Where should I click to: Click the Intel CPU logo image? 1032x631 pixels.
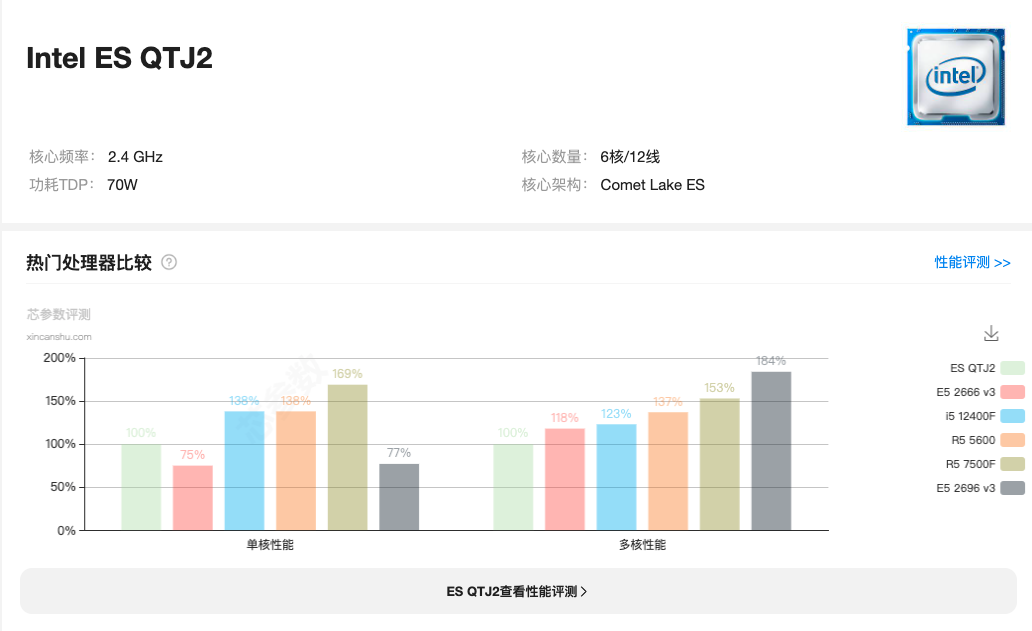pyautogui.click(x=956, y=77)
